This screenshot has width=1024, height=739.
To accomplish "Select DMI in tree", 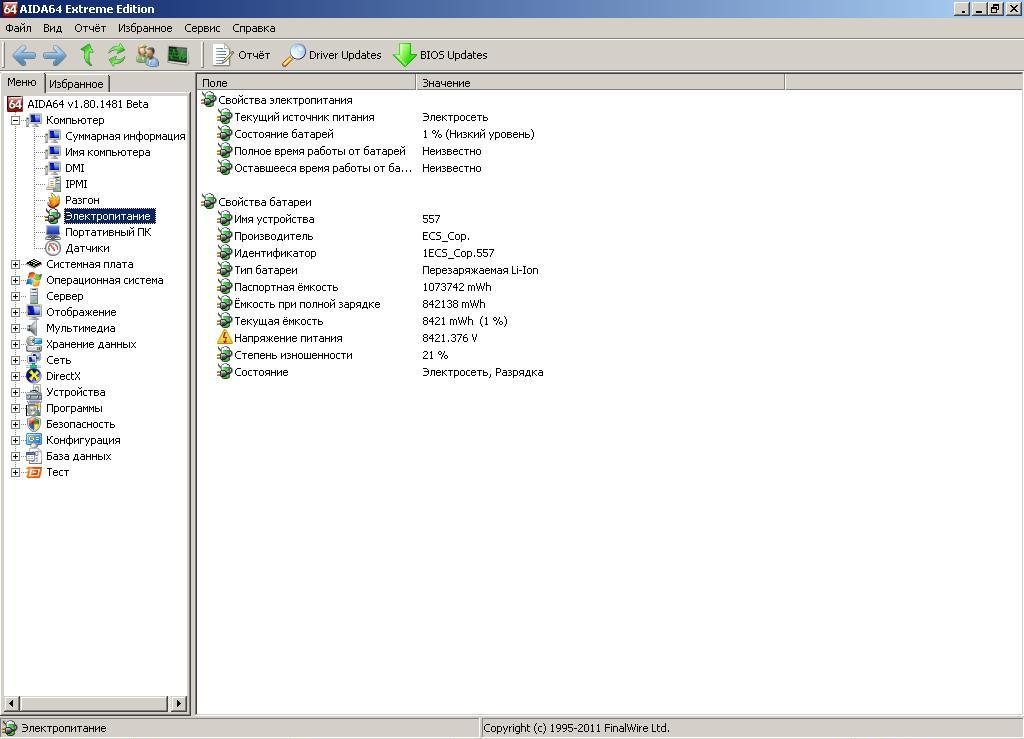I will 74,168.
